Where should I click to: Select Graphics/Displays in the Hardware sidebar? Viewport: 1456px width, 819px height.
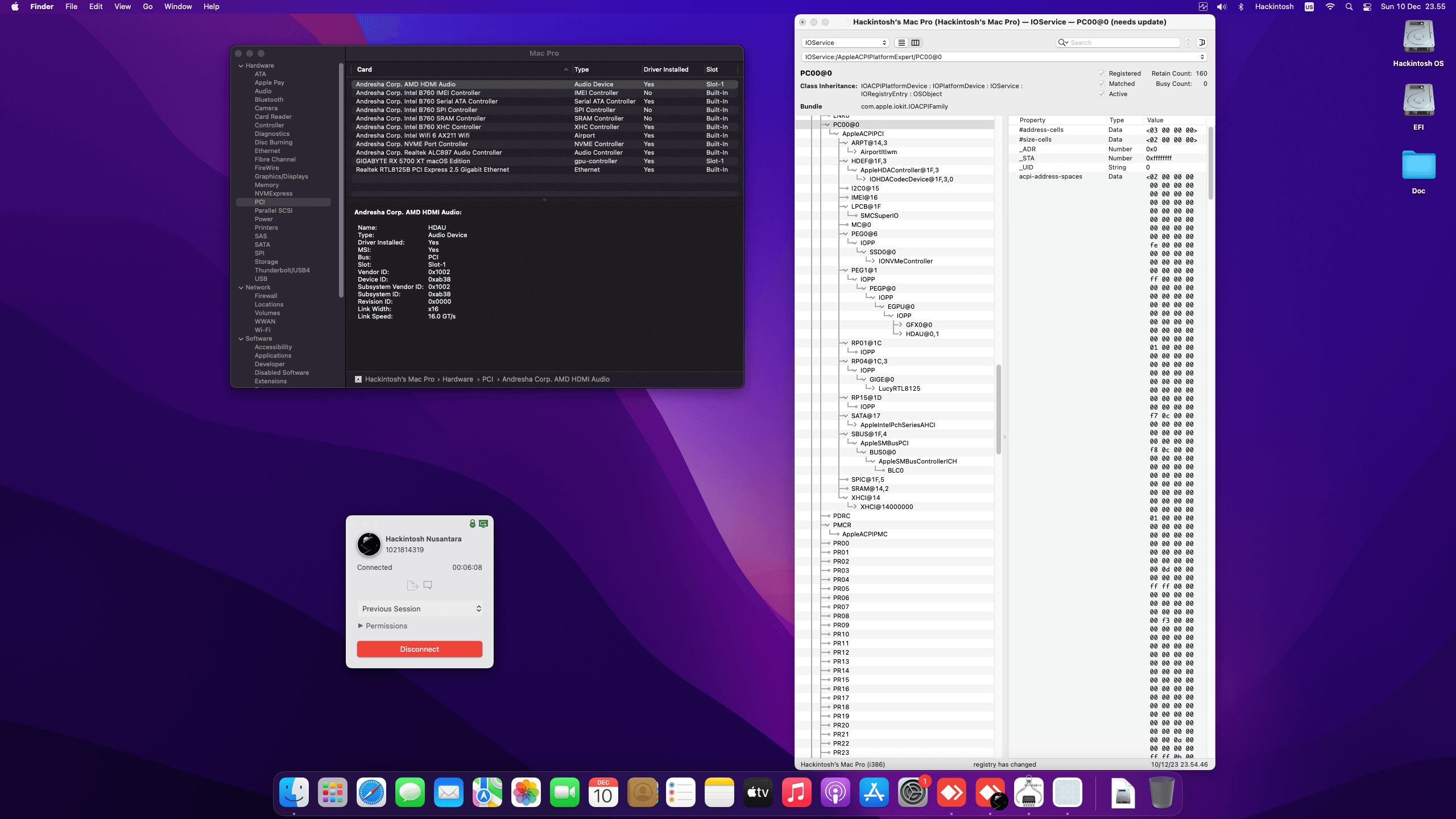click(281, 176)
